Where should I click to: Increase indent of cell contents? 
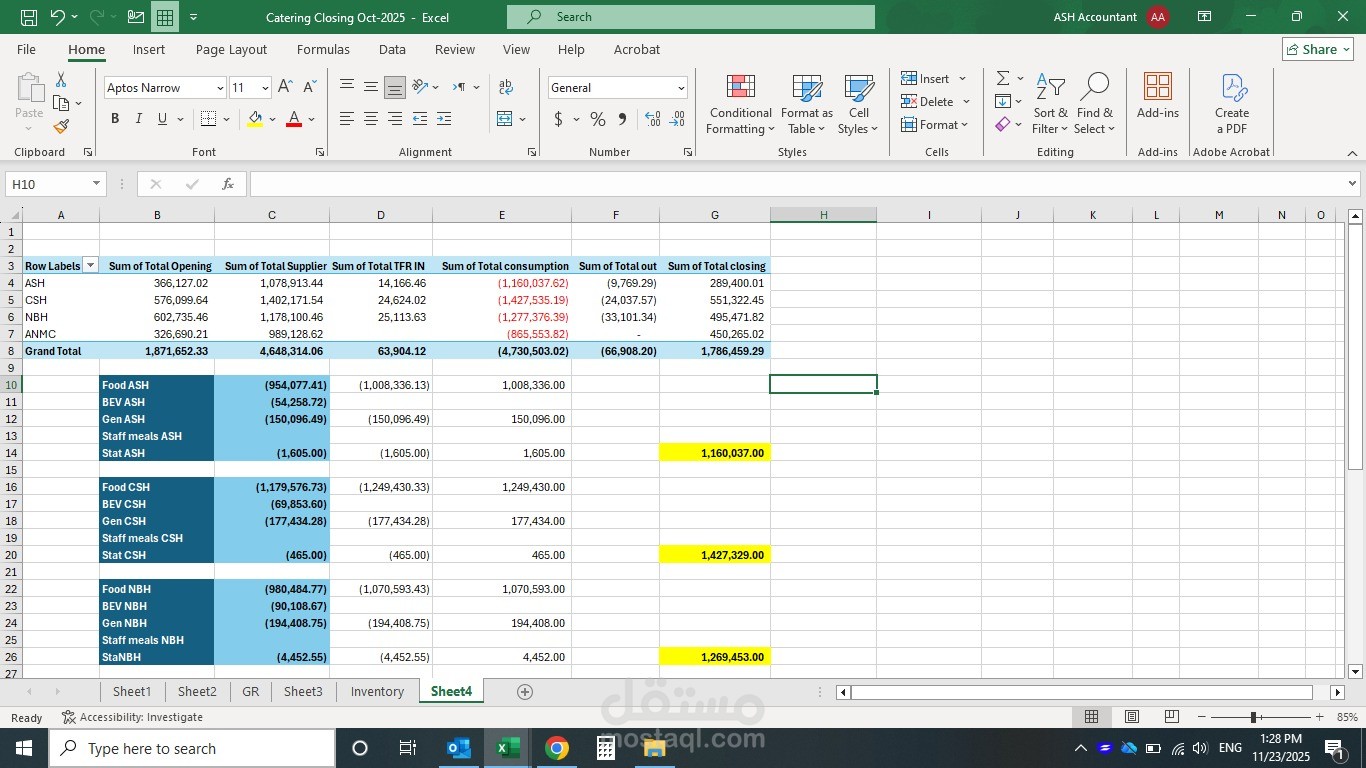pyautogui.click(x=444, y=119)
